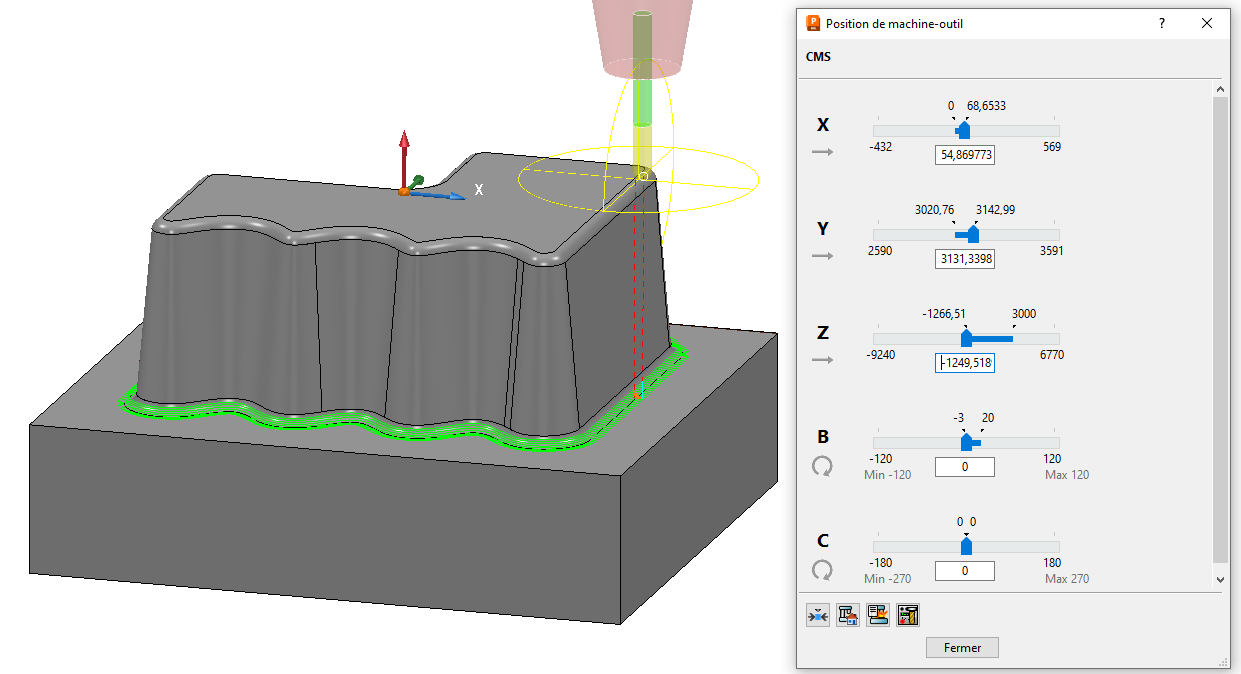The height and width of the screenshot is (674, 1241).
Task: Click the workplane origin in the 3D view
Action: tap(403, 190)
